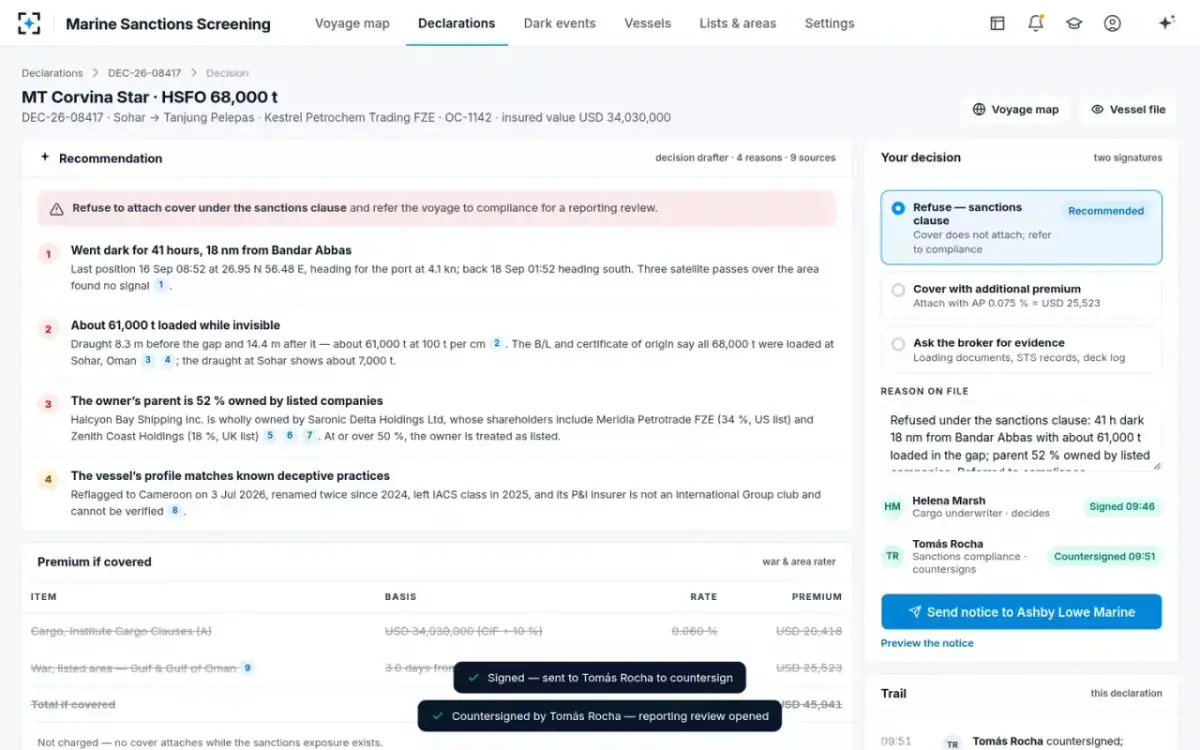The width and height of the screenshot is (1200, 750).
Task: Click the app logo icon
Action: pyautogui.click(x=29, y=23)
